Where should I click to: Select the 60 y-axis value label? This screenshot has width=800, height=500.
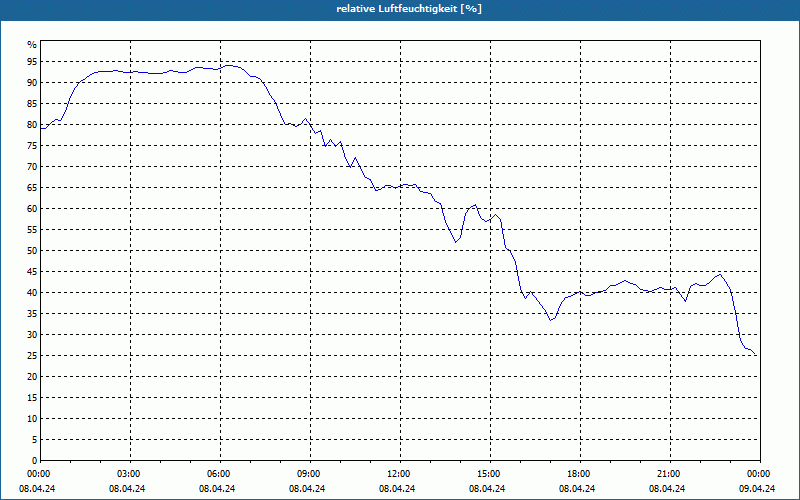point(32,209)
